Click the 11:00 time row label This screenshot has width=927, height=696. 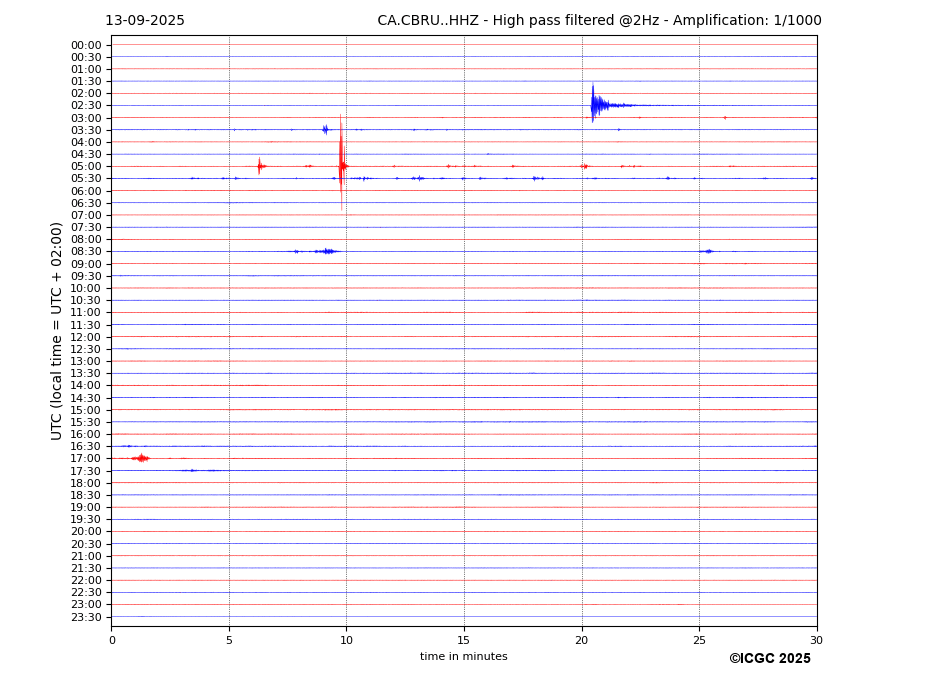pos(86,313)
